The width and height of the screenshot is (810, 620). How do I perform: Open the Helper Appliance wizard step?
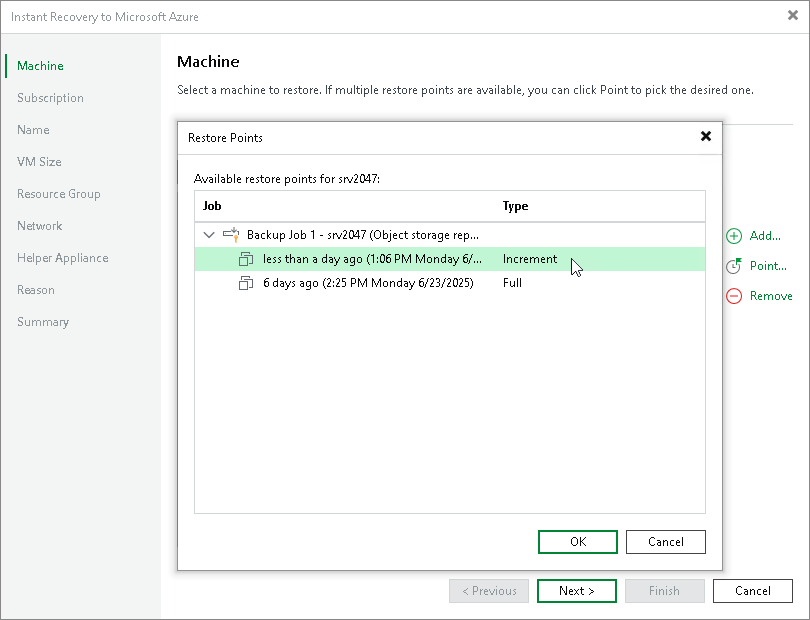63,258
